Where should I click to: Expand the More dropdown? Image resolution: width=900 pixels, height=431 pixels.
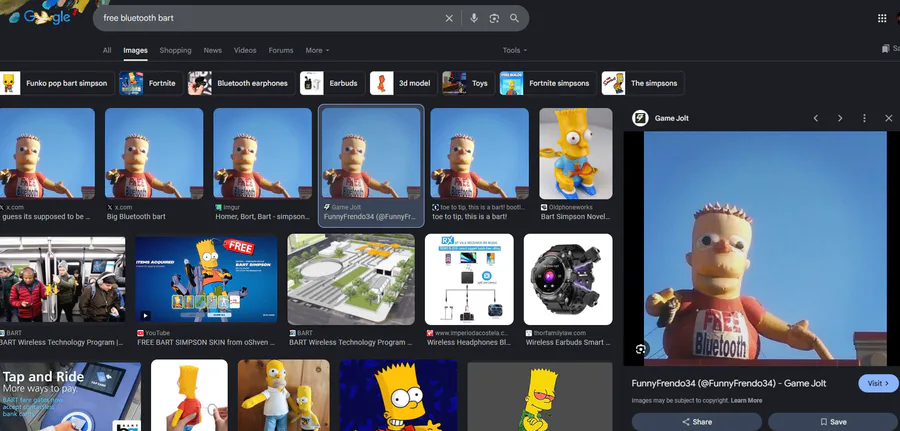coord(317,51)
